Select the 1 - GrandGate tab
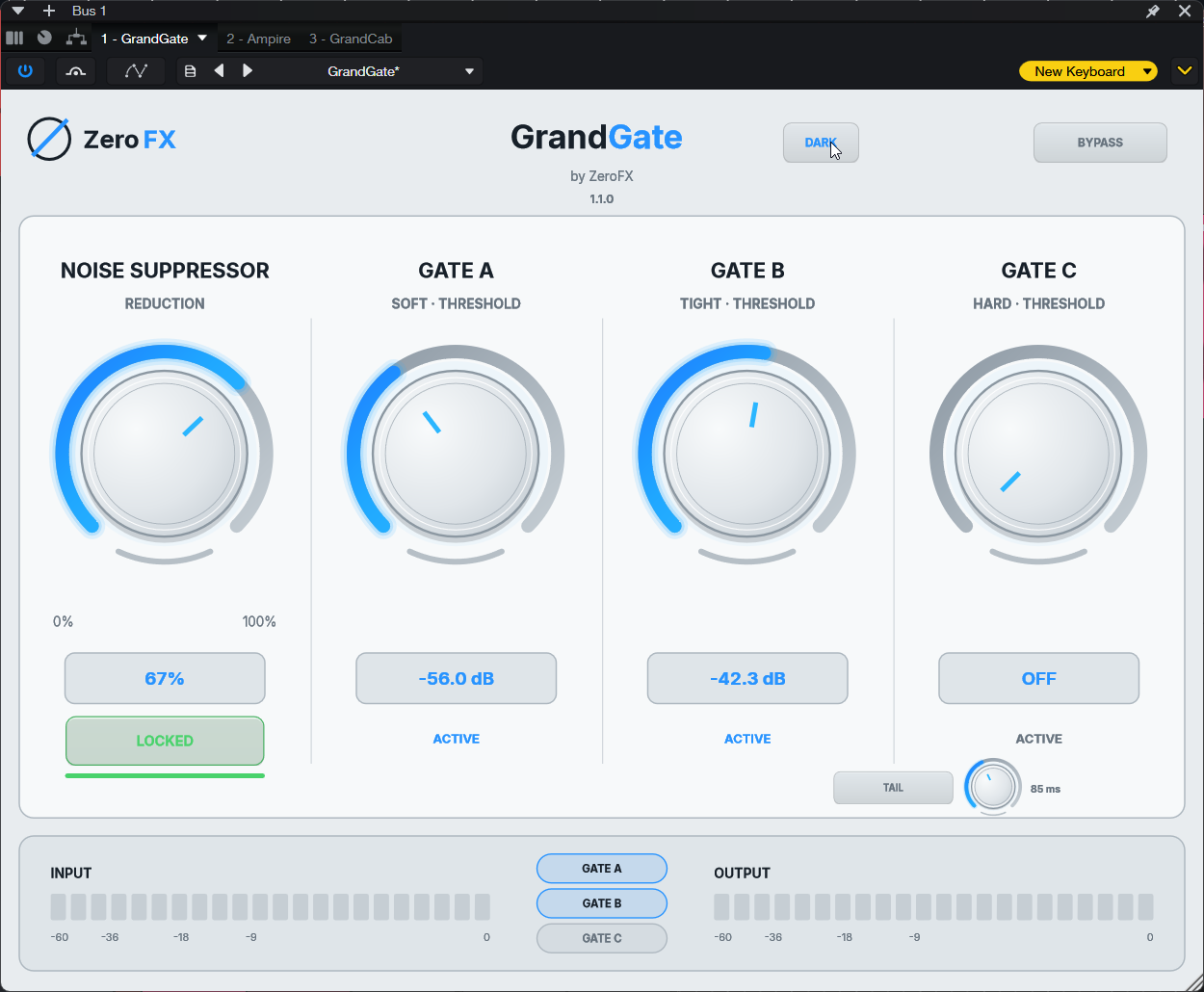The image size is (1204, 992). point(144,39)
